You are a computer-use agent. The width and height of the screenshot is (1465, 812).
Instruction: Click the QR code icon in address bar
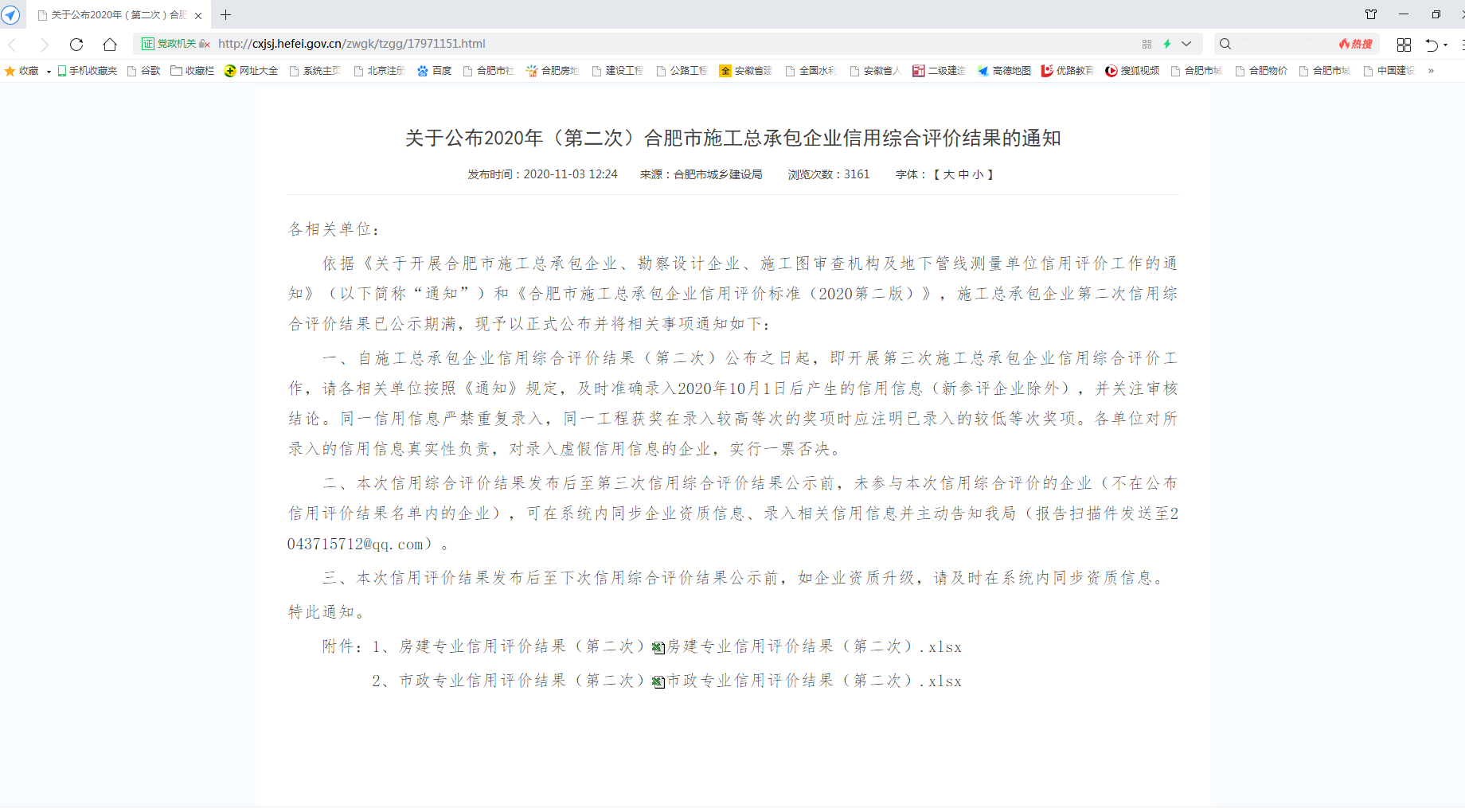coord(1147,44)
